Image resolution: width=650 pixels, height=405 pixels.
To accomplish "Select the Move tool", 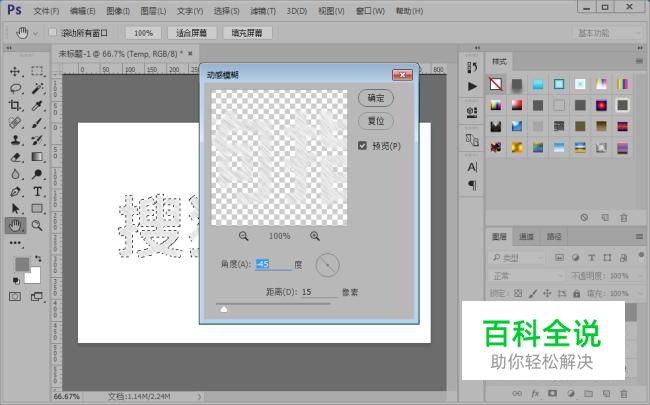I will (x=15, y=71).
